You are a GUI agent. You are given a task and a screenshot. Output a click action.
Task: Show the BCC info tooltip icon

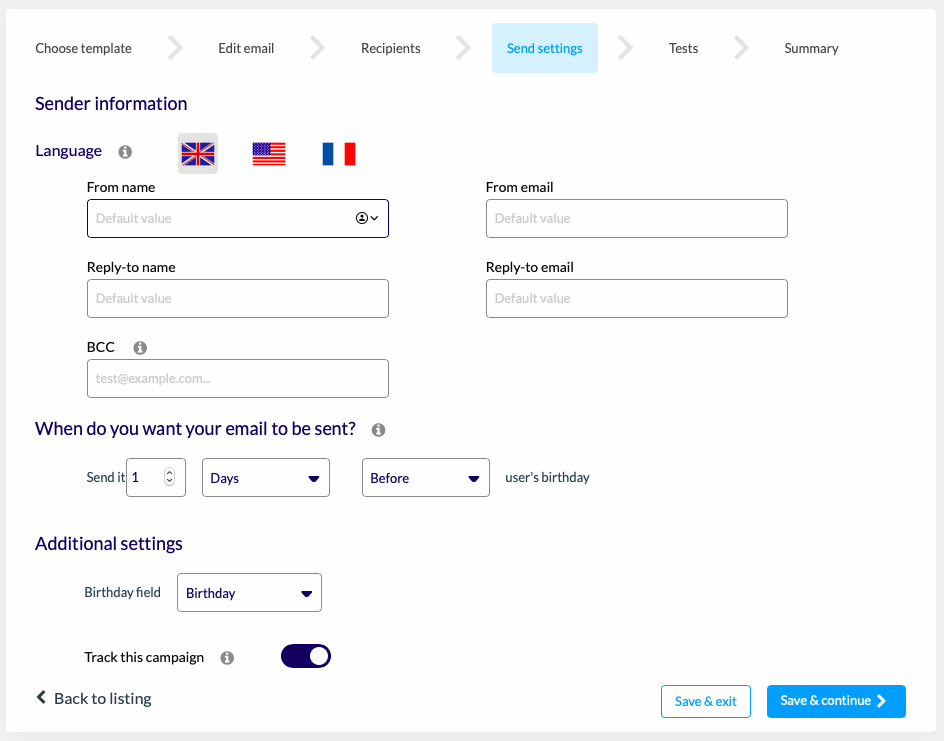pyautogui.click(x=140, y=348)
